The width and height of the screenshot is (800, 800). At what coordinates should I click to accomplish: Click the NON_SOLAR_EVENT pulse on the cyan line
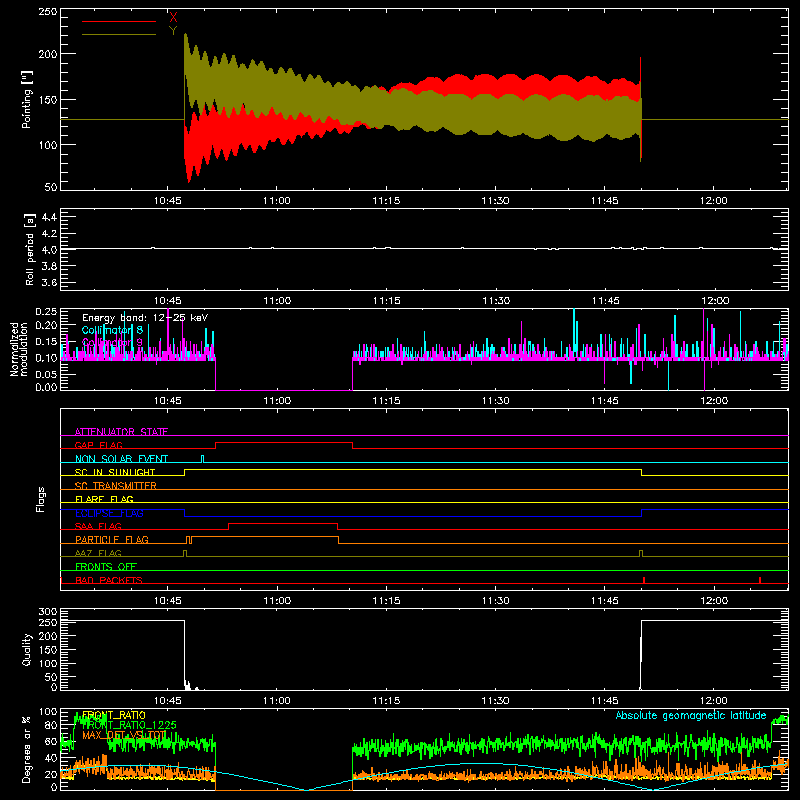[x=203, y=459]
